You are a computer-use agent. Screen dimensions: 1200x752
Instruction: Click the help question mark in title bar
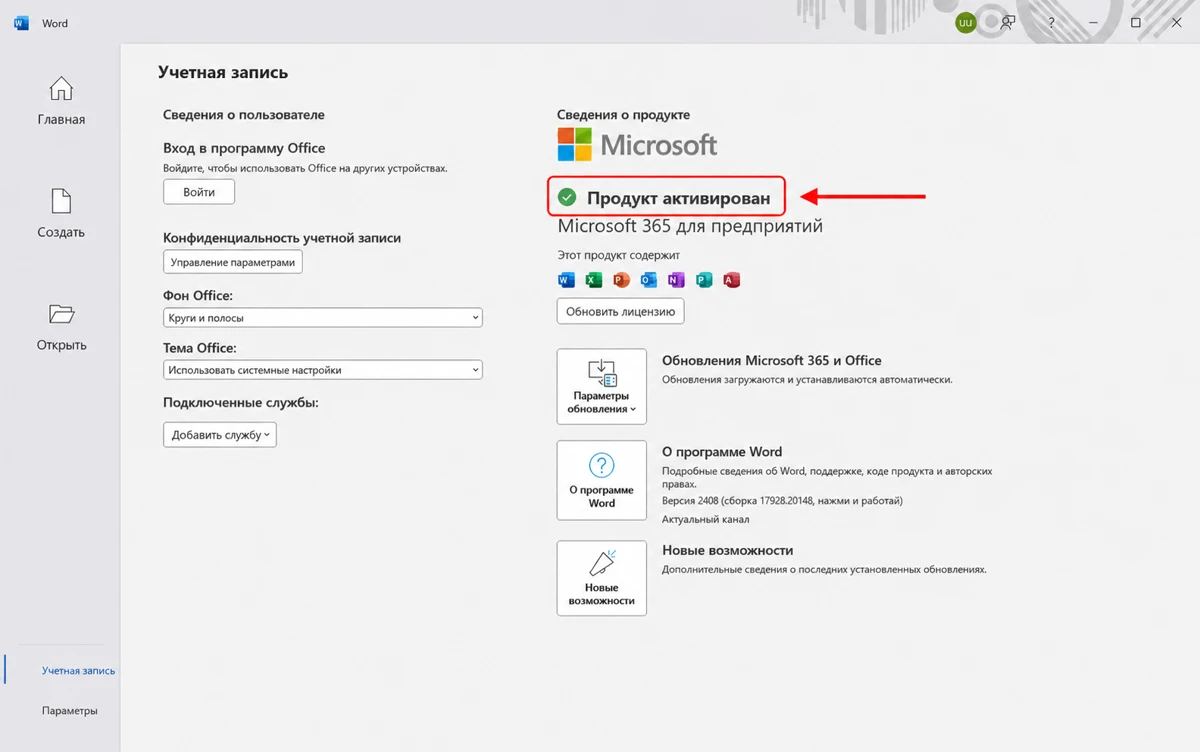click(1051, 22)
